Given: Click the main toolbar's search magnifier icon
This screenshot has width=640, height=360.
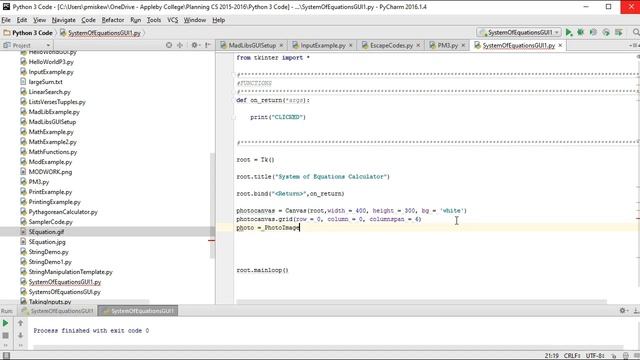Looking at the screenshot, I should (636, 32).
